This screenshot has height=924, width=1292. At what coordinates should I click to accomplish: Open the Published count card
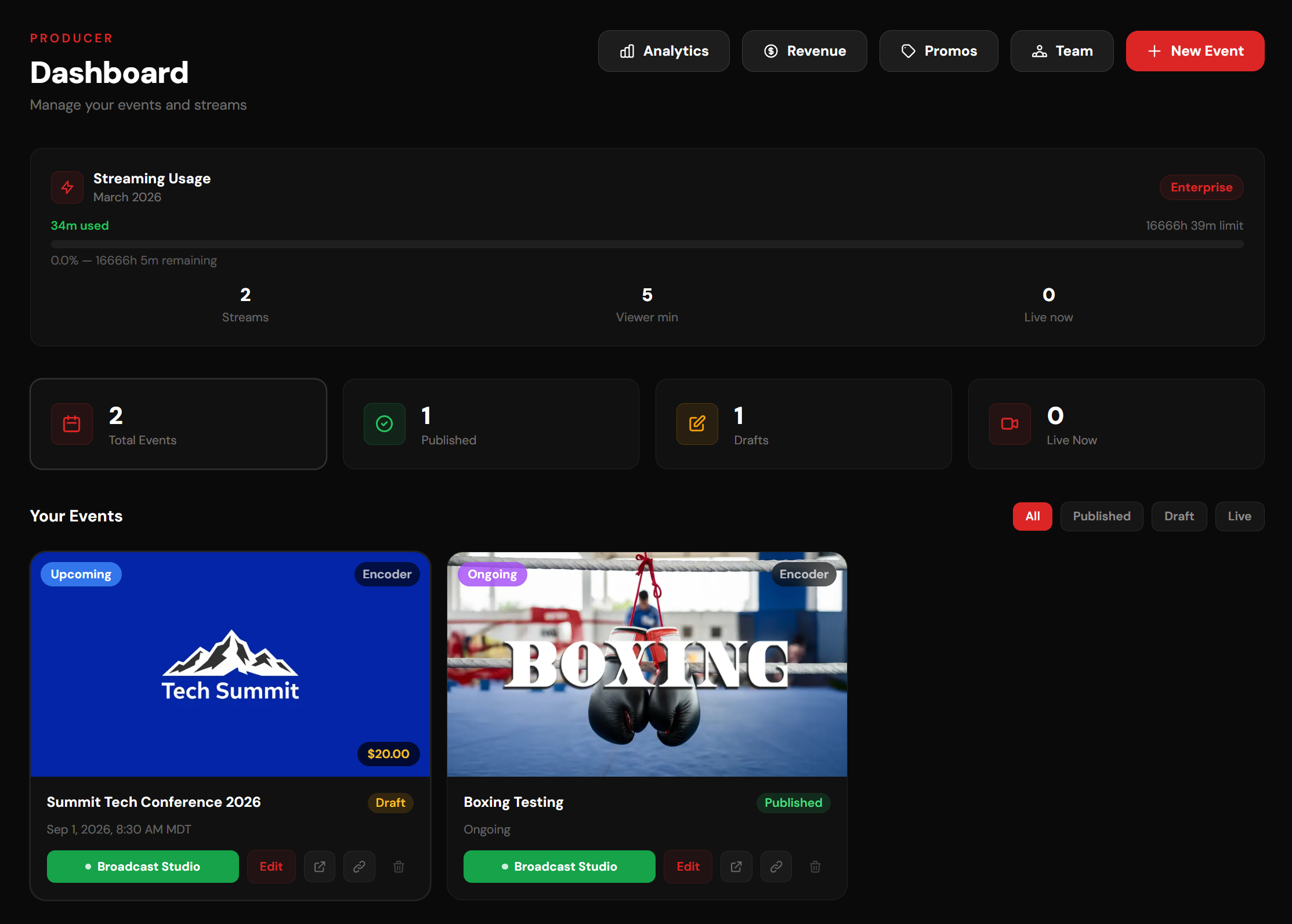click(x=490, y=424)
